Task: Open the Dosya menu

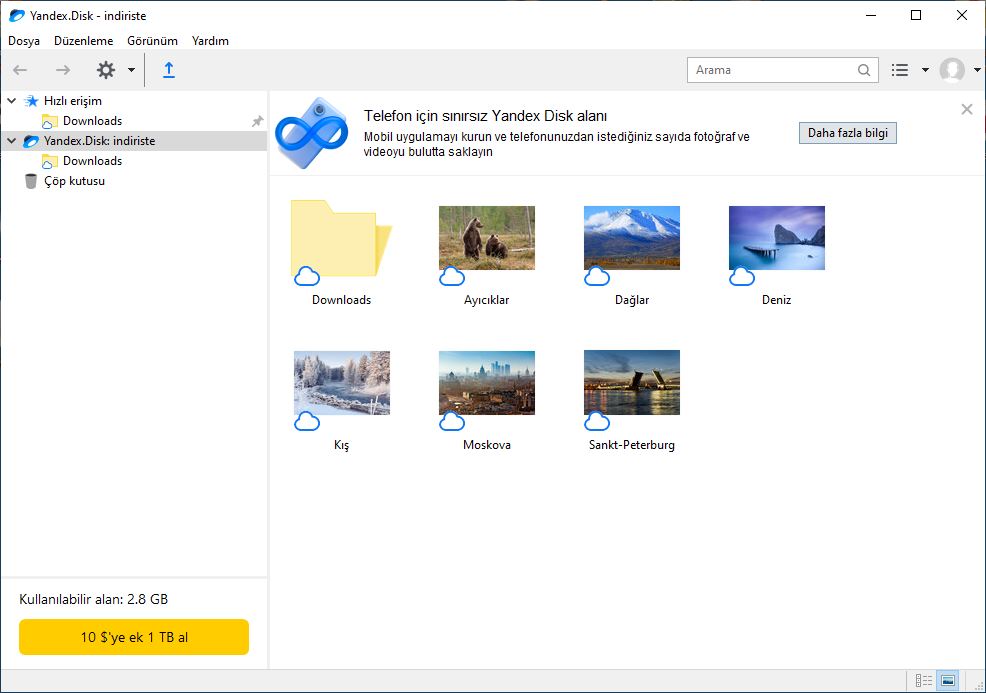Action: [24, 41]
